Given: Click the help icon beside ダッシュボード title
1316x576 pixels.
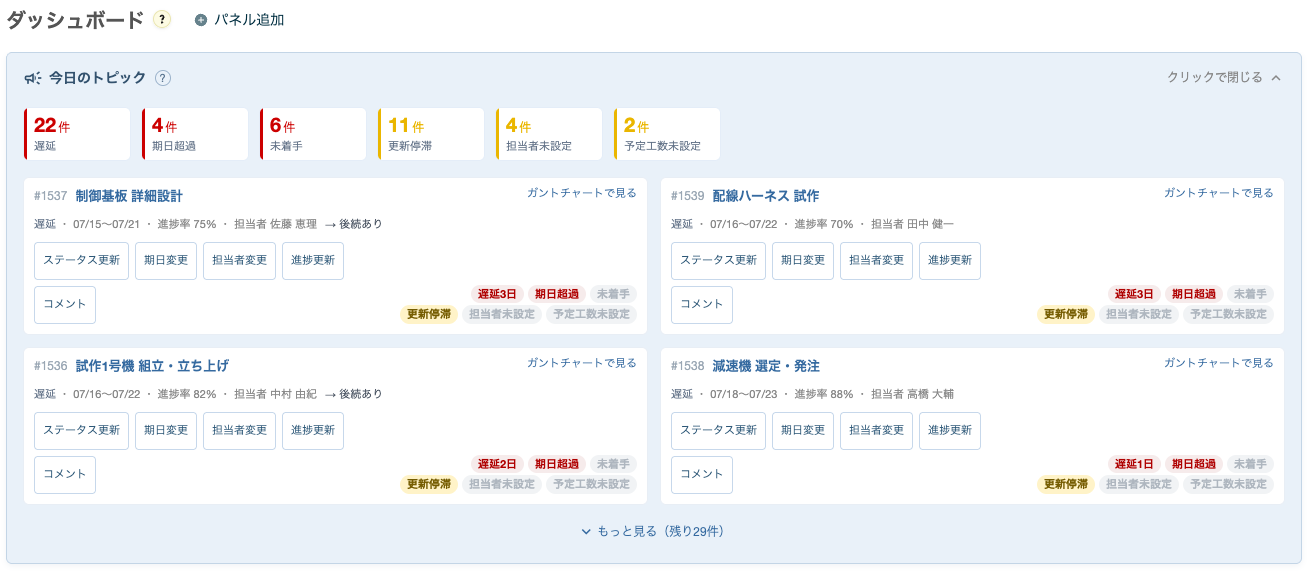Looking at the screenshot, I should pyautogui.click(x=162, y=20).
